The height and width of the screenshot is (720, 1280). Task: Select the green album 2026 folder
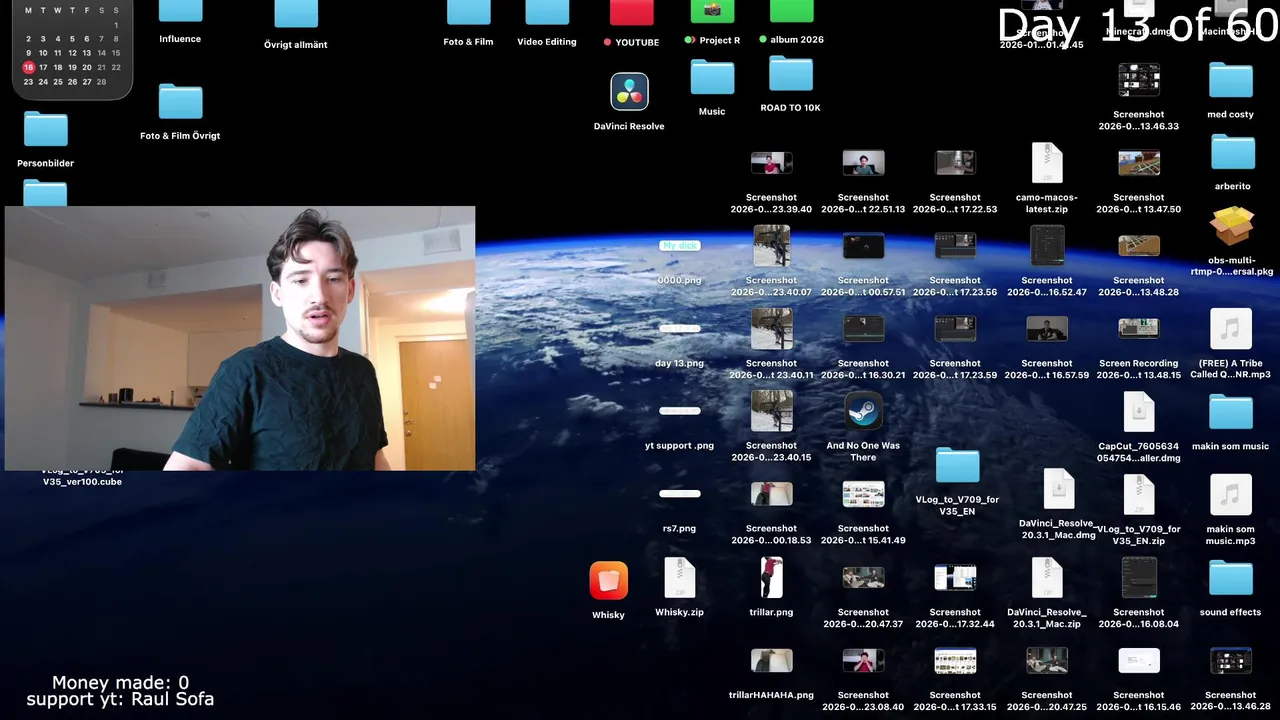(791, 11)
